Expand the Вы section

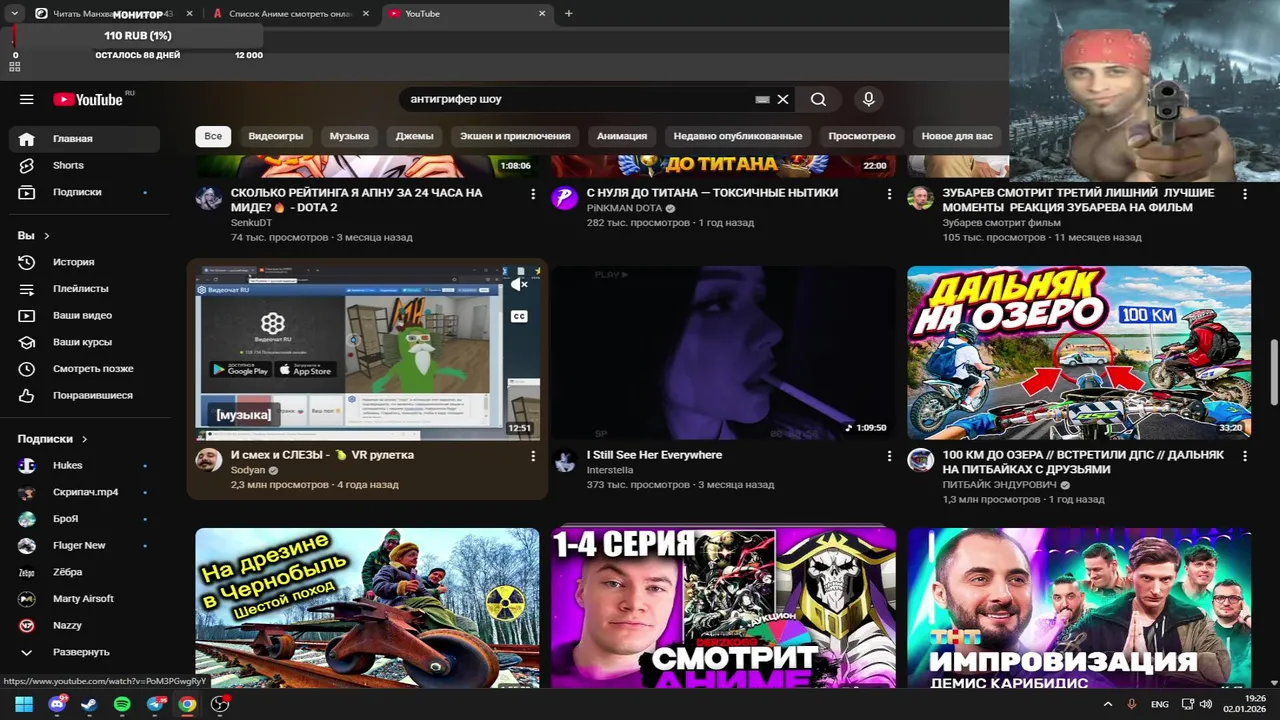34,236
